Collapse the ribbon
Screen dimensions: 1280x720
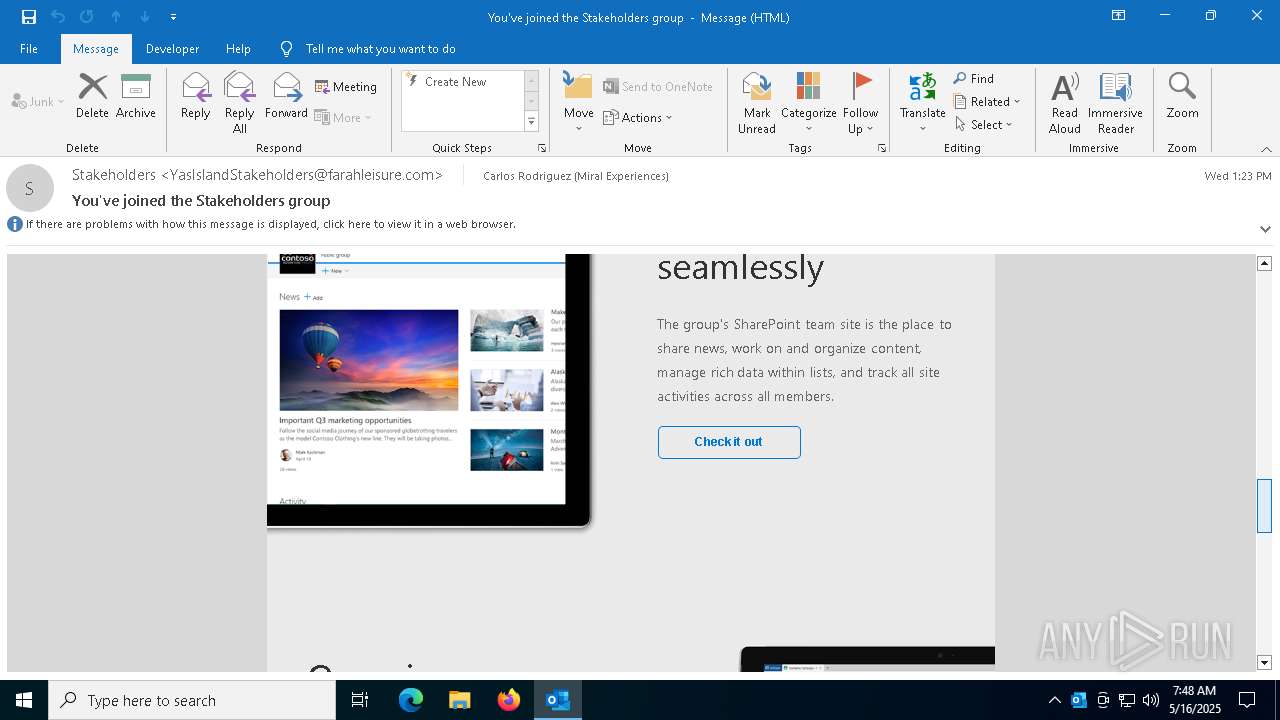point(1266,149)
